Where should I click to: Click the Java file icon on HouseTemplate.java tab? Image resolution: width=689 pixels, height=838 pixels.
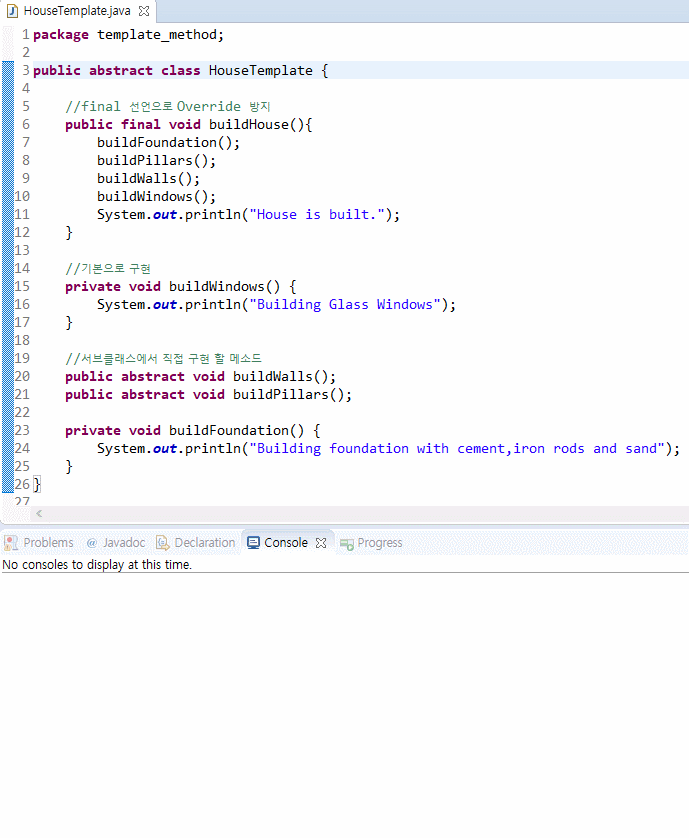pyautogui.click(x=12, y=11)
